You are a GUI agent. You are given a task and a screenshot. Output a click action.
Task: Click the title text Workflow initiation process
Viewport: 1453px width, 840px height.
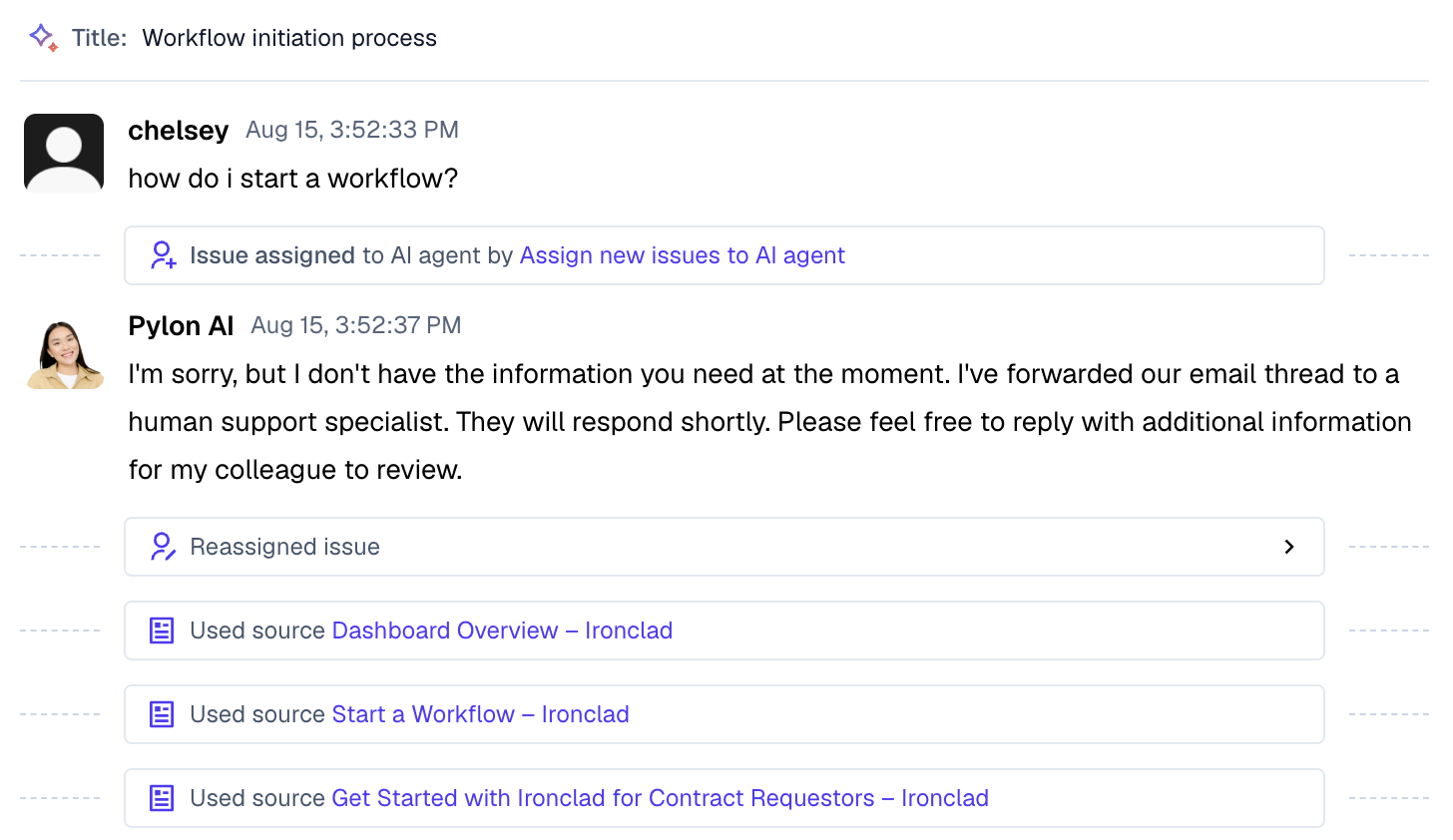[x=289, y=38]
